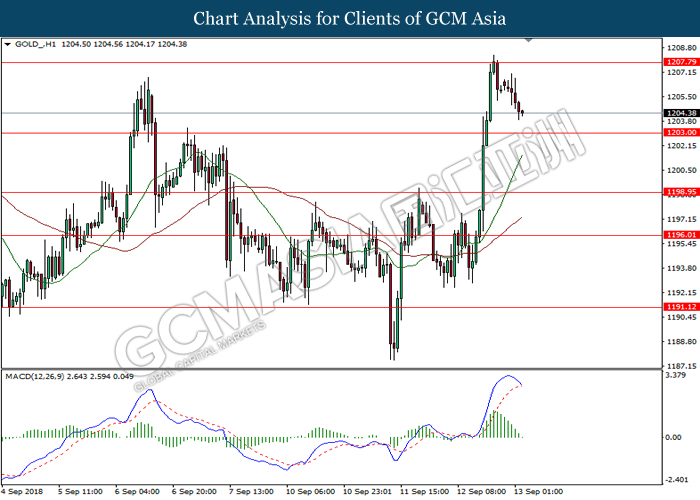Click the 10 Sep 23:01 time label
The width and height of the screenshot is (700, 500).
(x=367, y=492)
